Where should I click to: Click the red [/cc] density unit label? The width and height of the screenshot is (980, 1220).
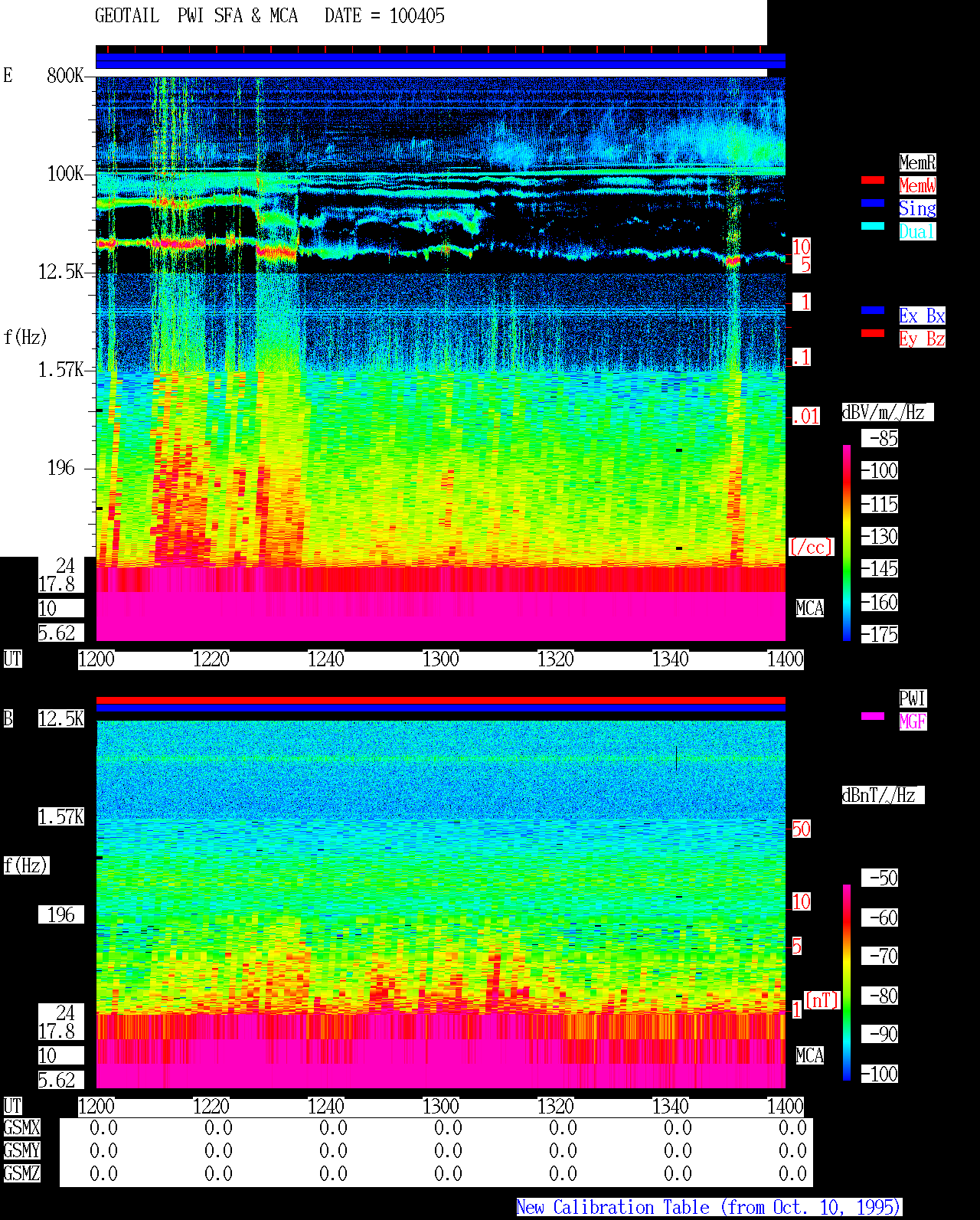[811, 547]
